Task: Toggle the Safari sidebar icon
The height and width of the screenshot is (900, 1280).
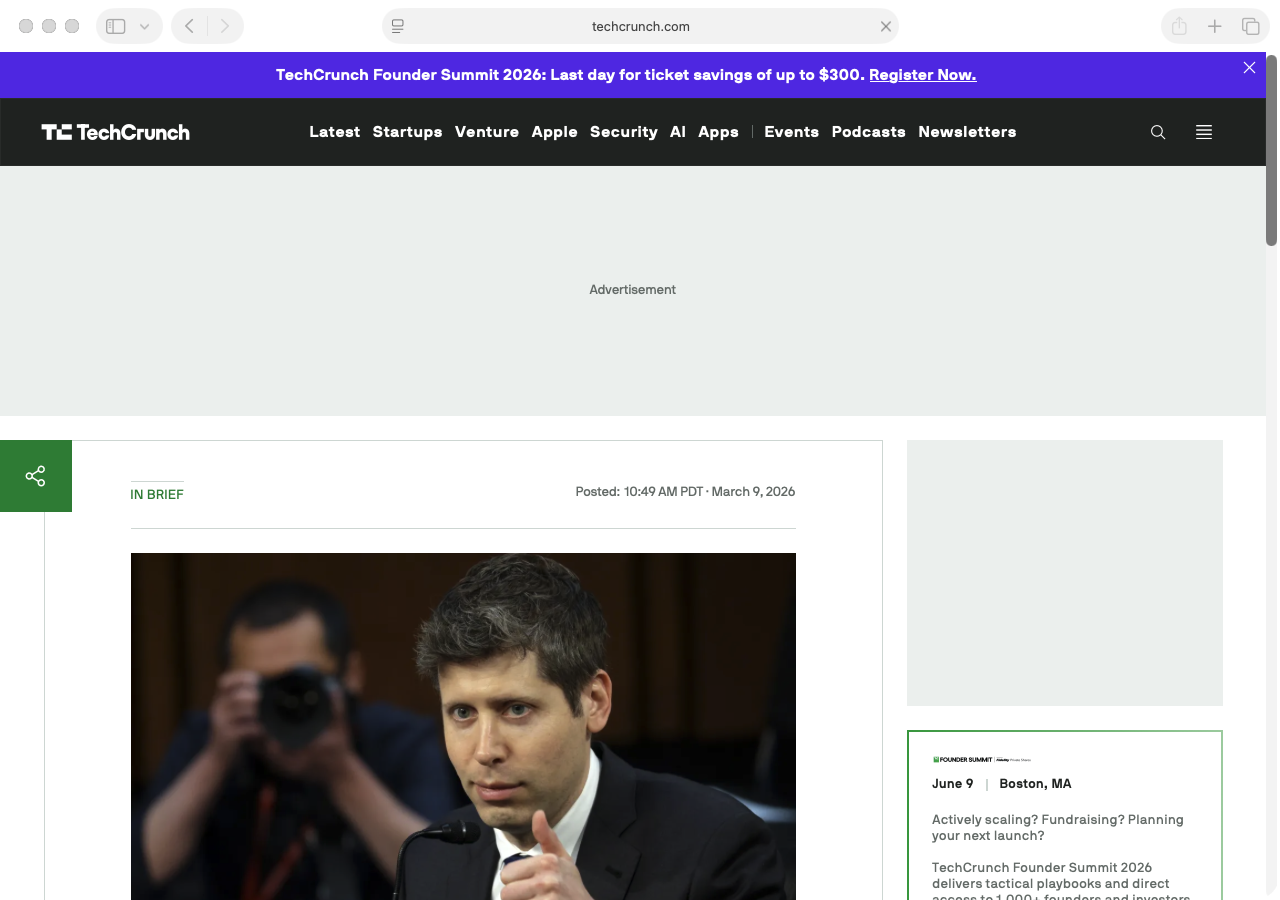Action: coord(114,26)
